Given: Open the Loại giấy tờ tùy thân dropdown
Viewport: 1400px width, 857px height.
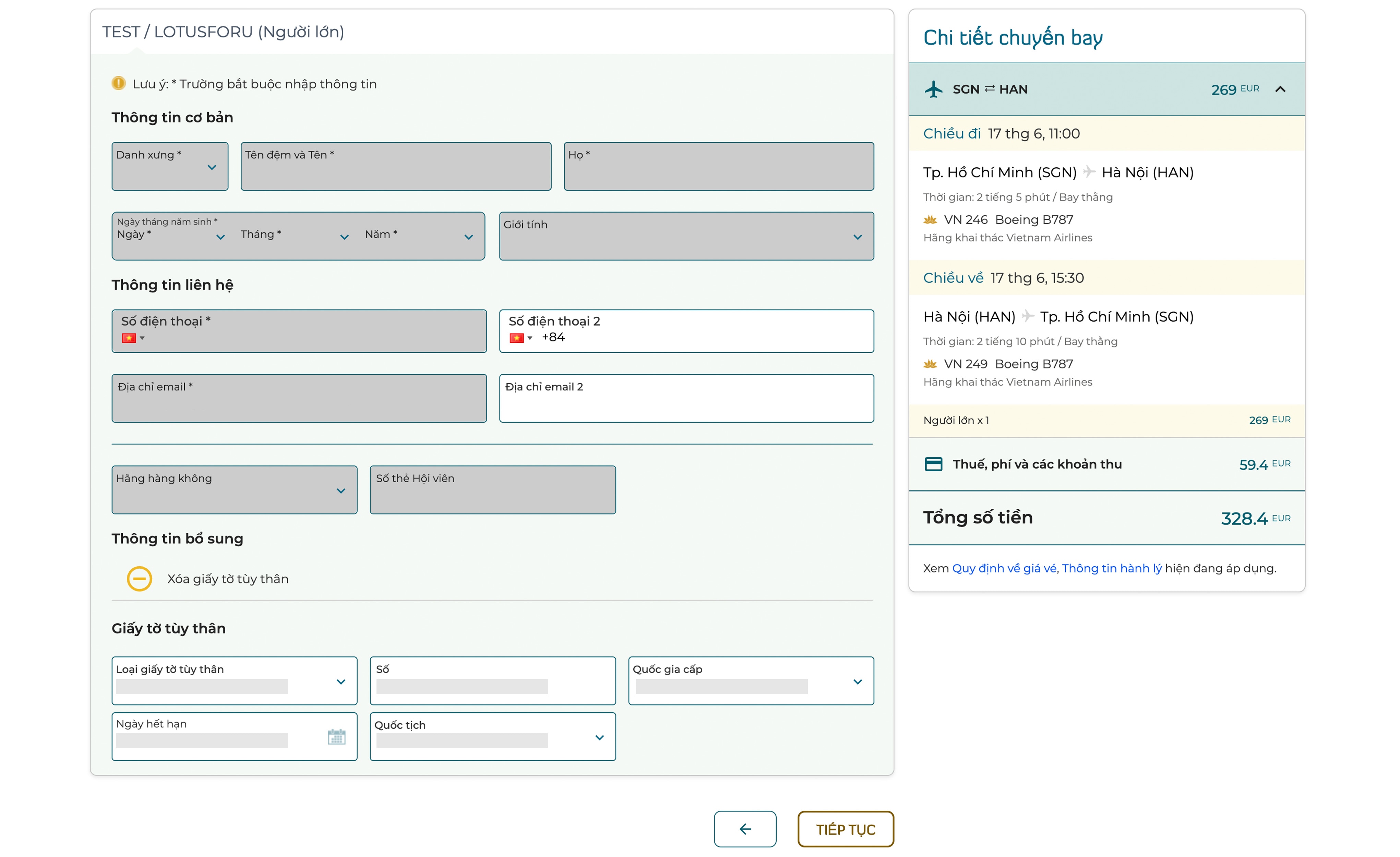Looking at the screenshot, I should click(x=235, y=681).
